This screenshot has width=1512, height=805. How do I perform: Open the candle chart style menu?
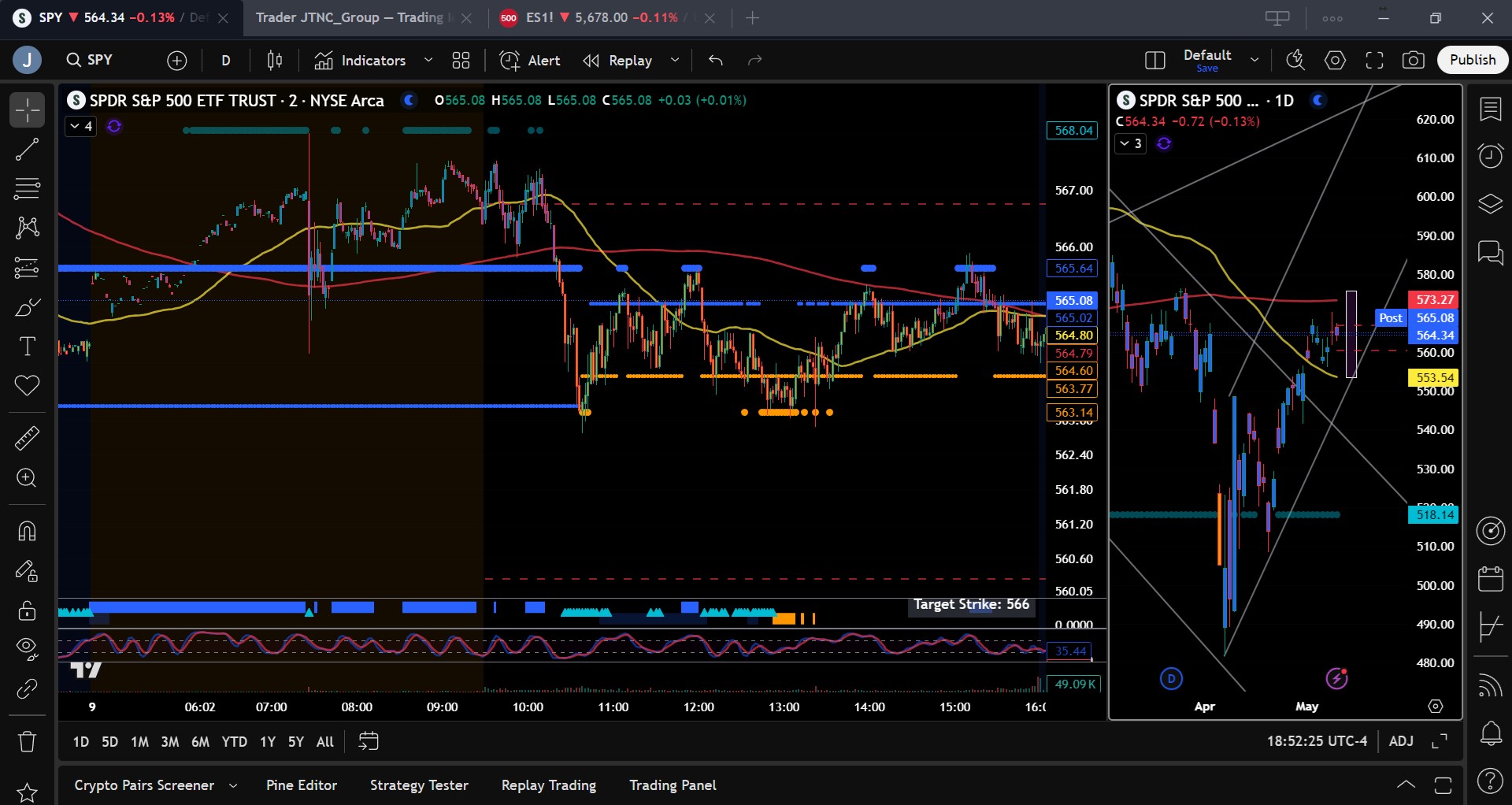click(x=275, y=60)
